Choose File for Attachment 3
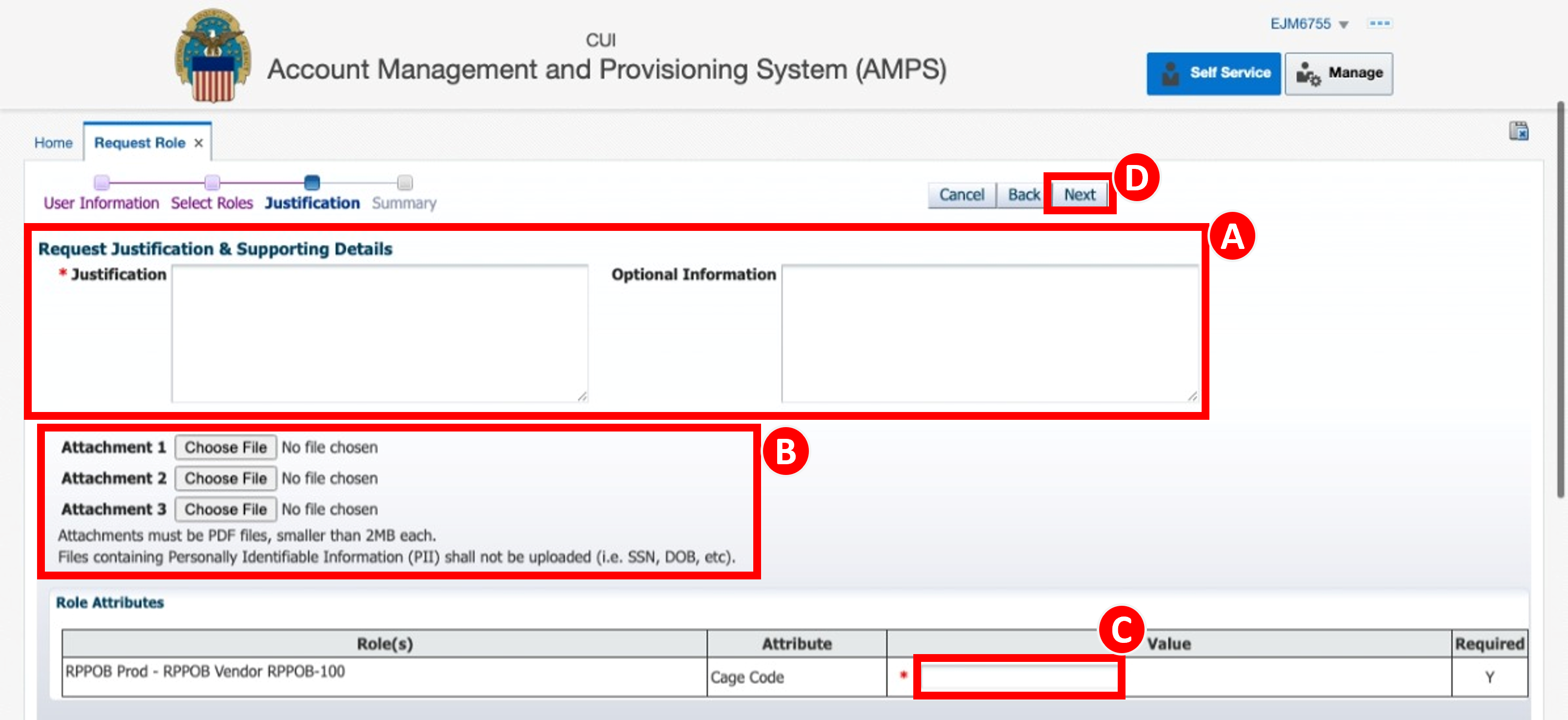The image size is (1568, 720). (225, 509)
